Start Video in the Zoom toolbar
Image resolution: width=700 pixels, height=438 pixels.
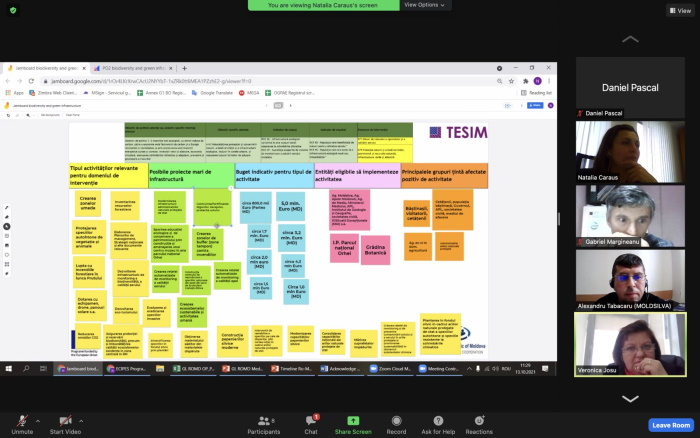pyautogui.click(x=65, y=425)
